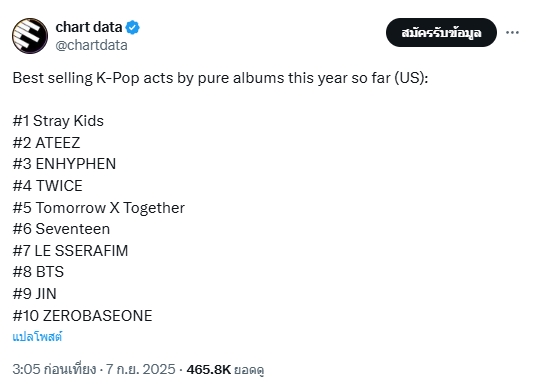Image resolution: width=533 pixels, height=387 pixels.
Task: Click the tweet headline about K-Pop acts
Action: (220, 78)
